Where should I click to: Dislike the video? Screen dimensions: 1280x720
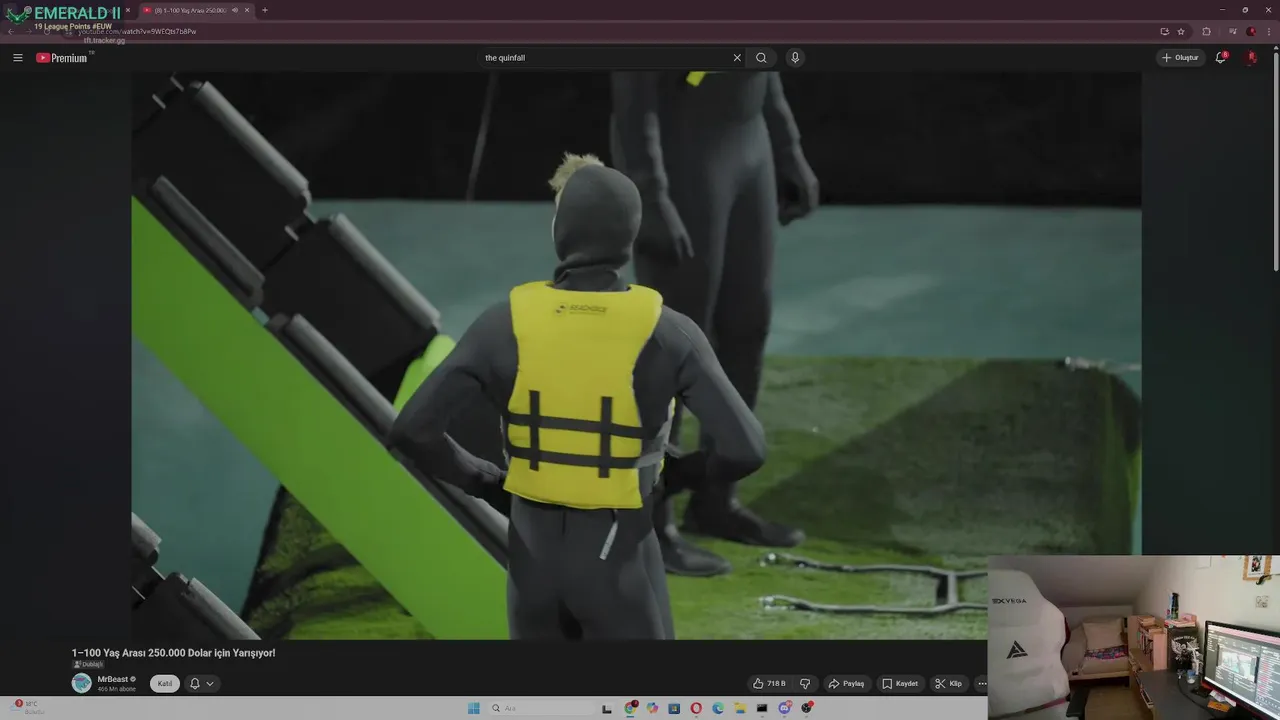(x=805, y=684)
